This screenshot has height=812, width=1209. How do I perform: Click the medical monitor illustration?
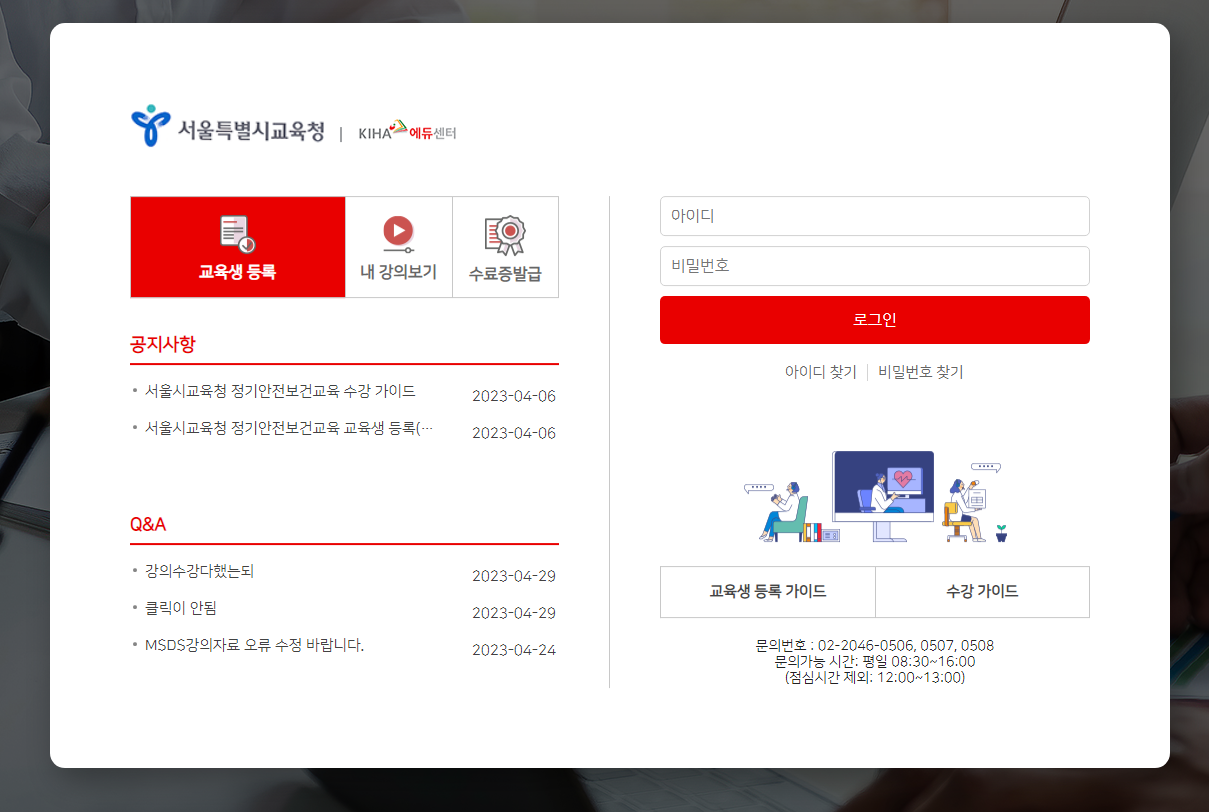click(883, 495)
